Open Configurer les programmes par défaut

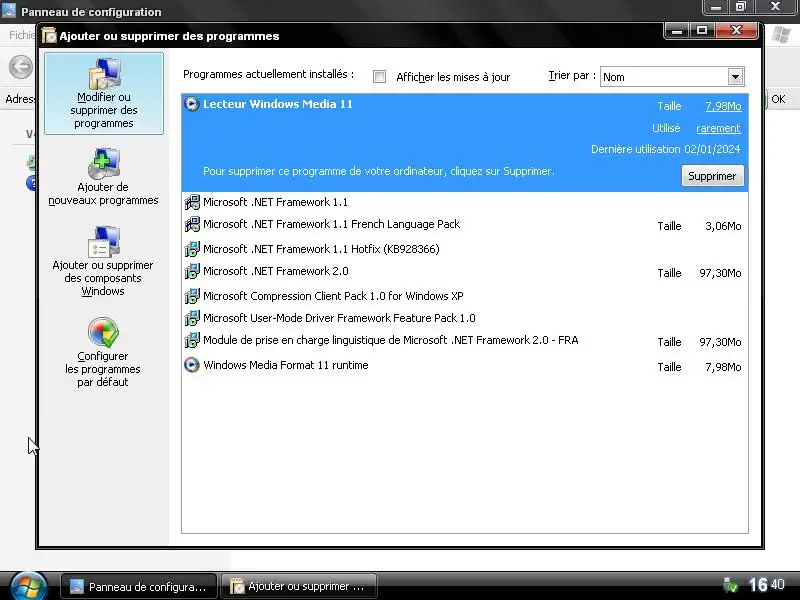[103, 353]
